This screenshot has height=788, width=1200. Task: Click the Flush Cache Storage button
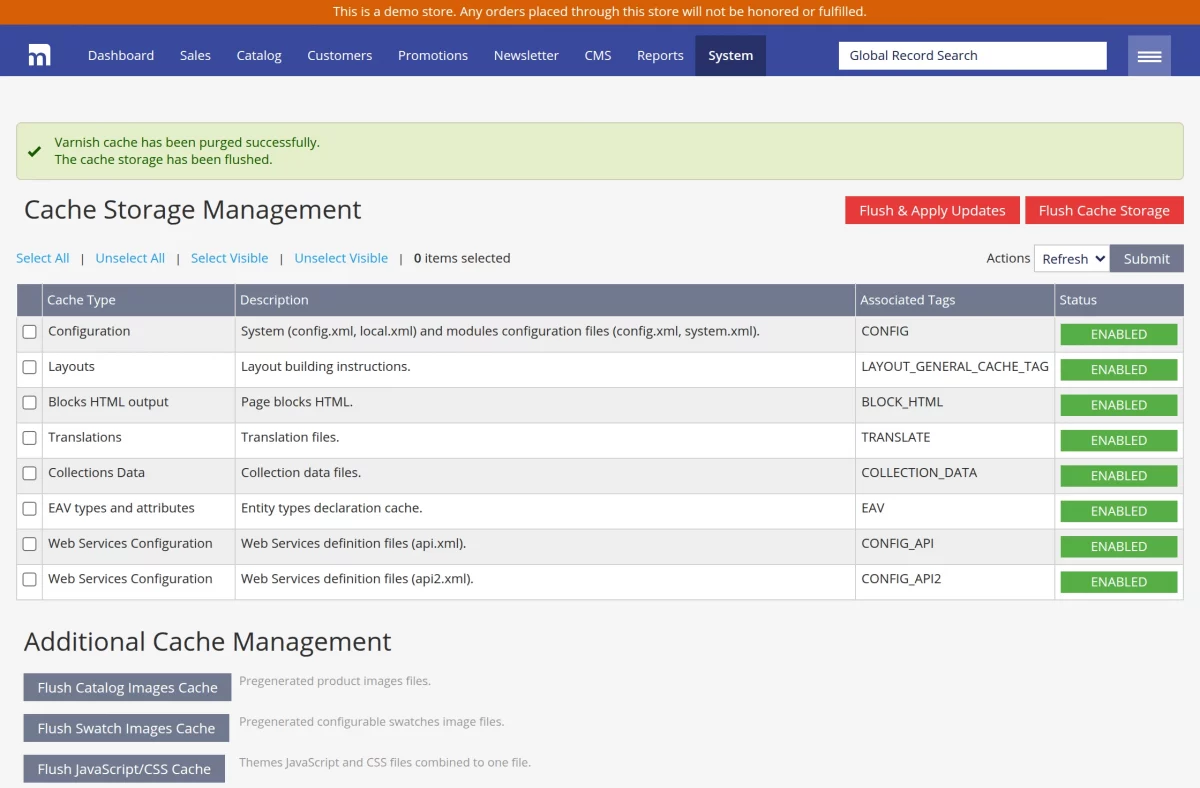point(1103,210)
